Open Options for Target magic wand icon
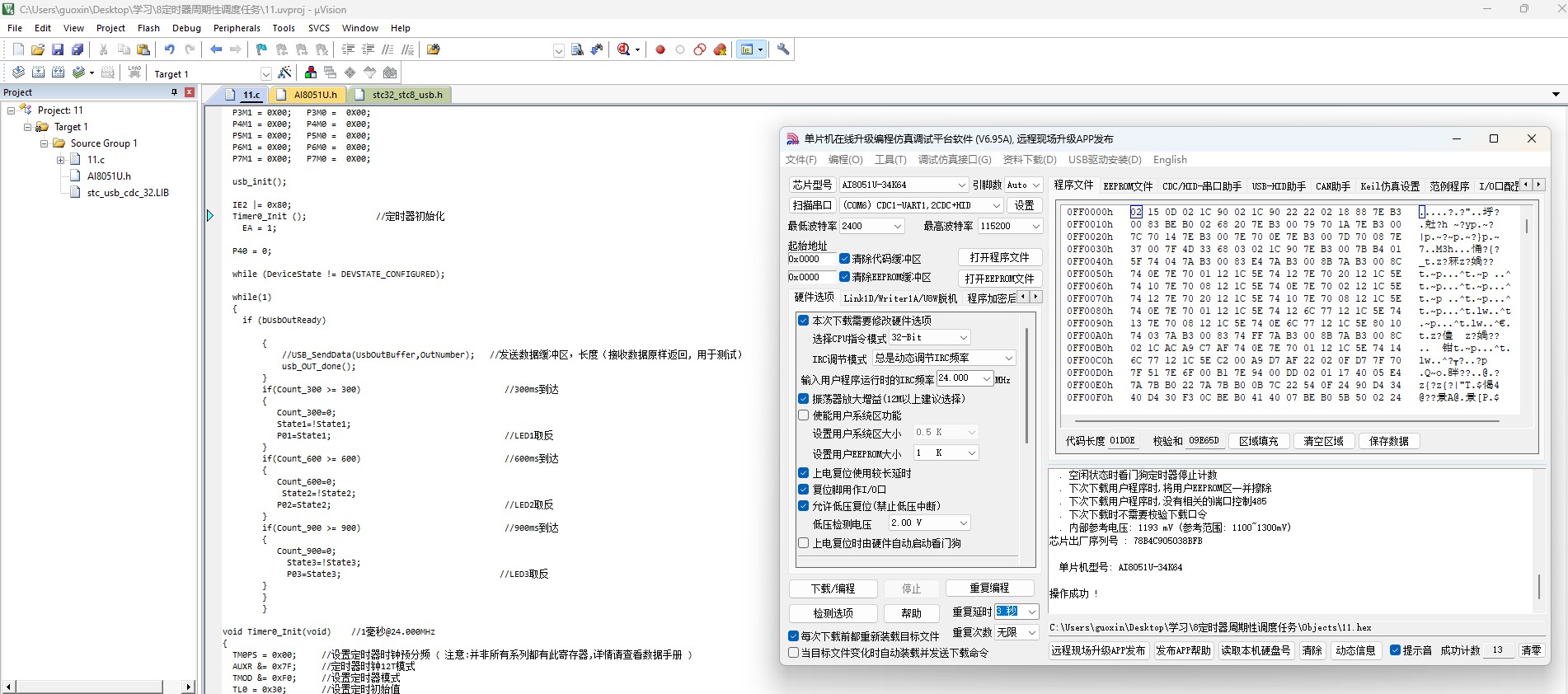 pyautogui.click(x=284, y=73)
